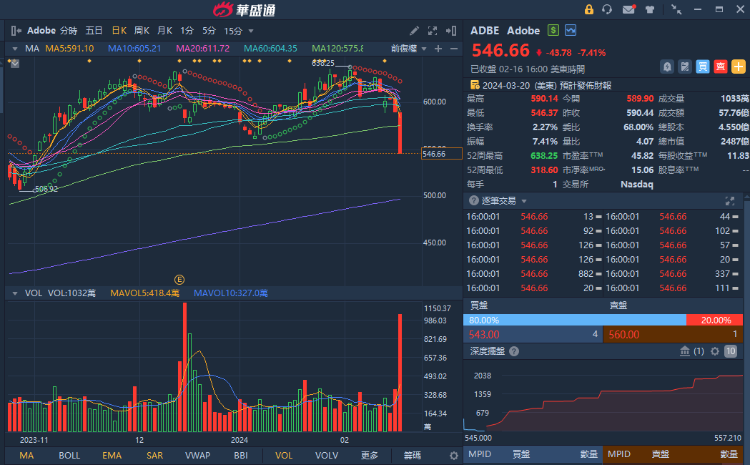Open indicator settings gear at bottom

coord(453,455)
